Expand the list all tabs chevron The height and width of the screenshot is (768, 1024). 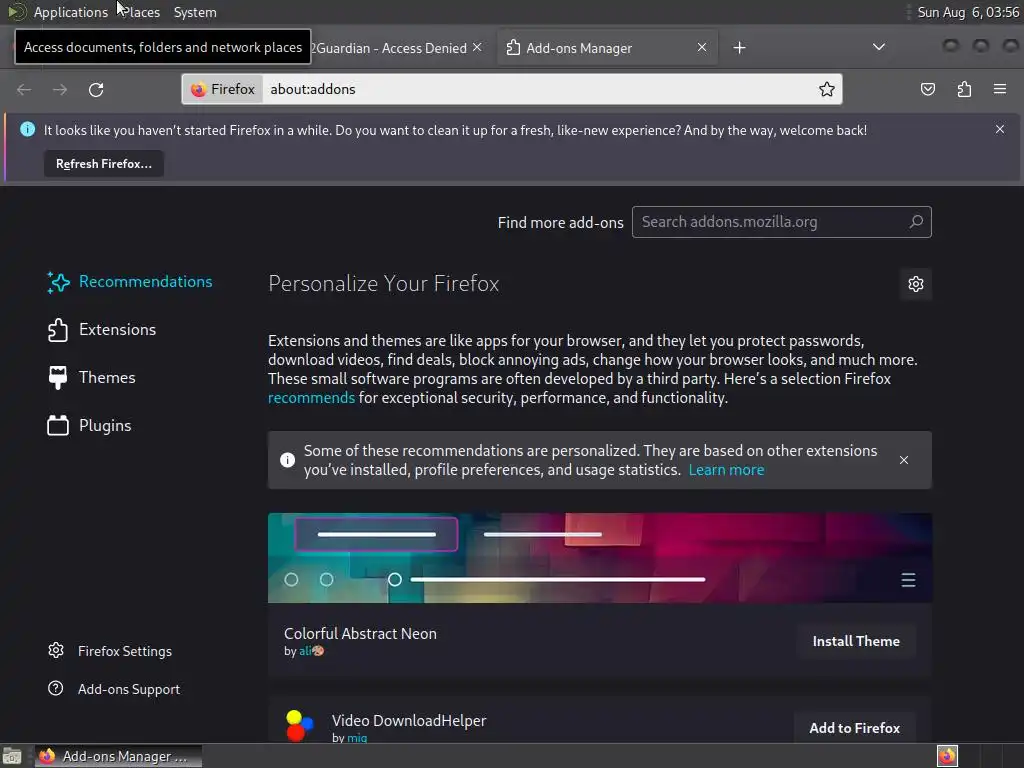coord(879,47)
